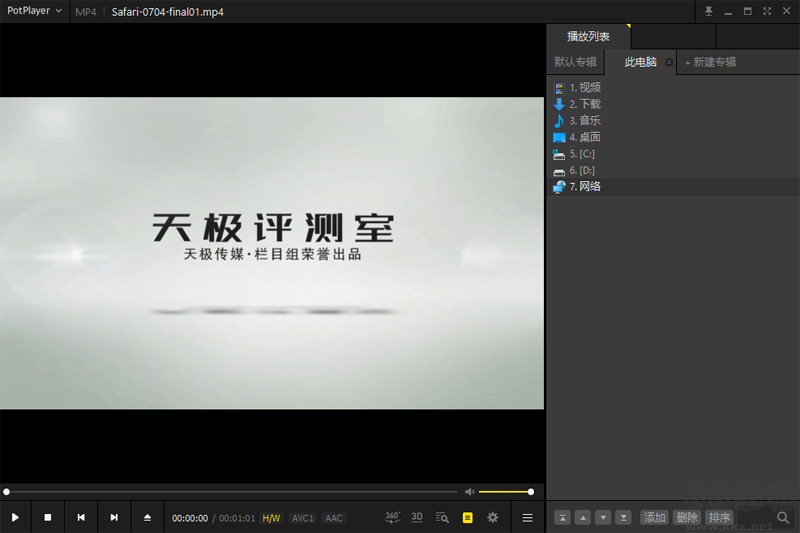This screenshot has height=533, width=800.
Task: Open the 4. 桌面 entry
Action: pos(673,137)
